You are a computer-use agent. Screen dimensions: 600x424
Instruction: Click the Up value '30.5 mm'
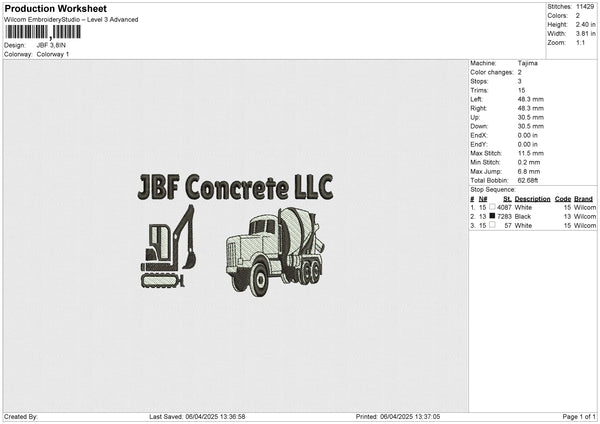[x=531, y=117]
